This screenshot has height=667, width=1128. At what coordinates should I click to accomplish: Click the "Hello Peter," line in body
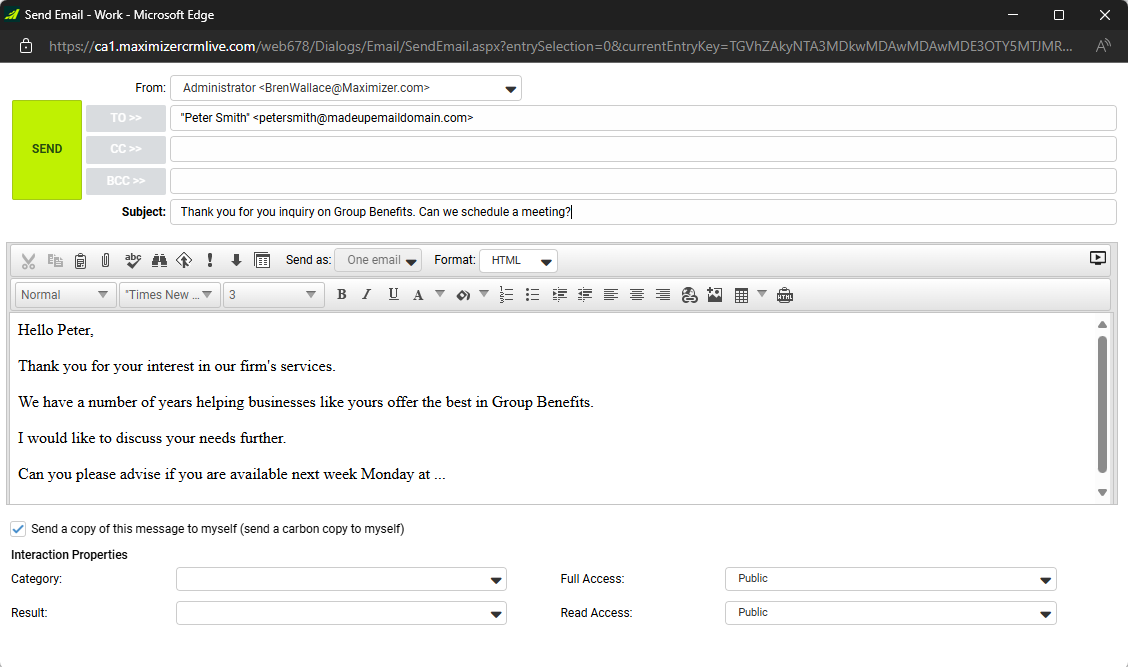[x=55, y=330]
